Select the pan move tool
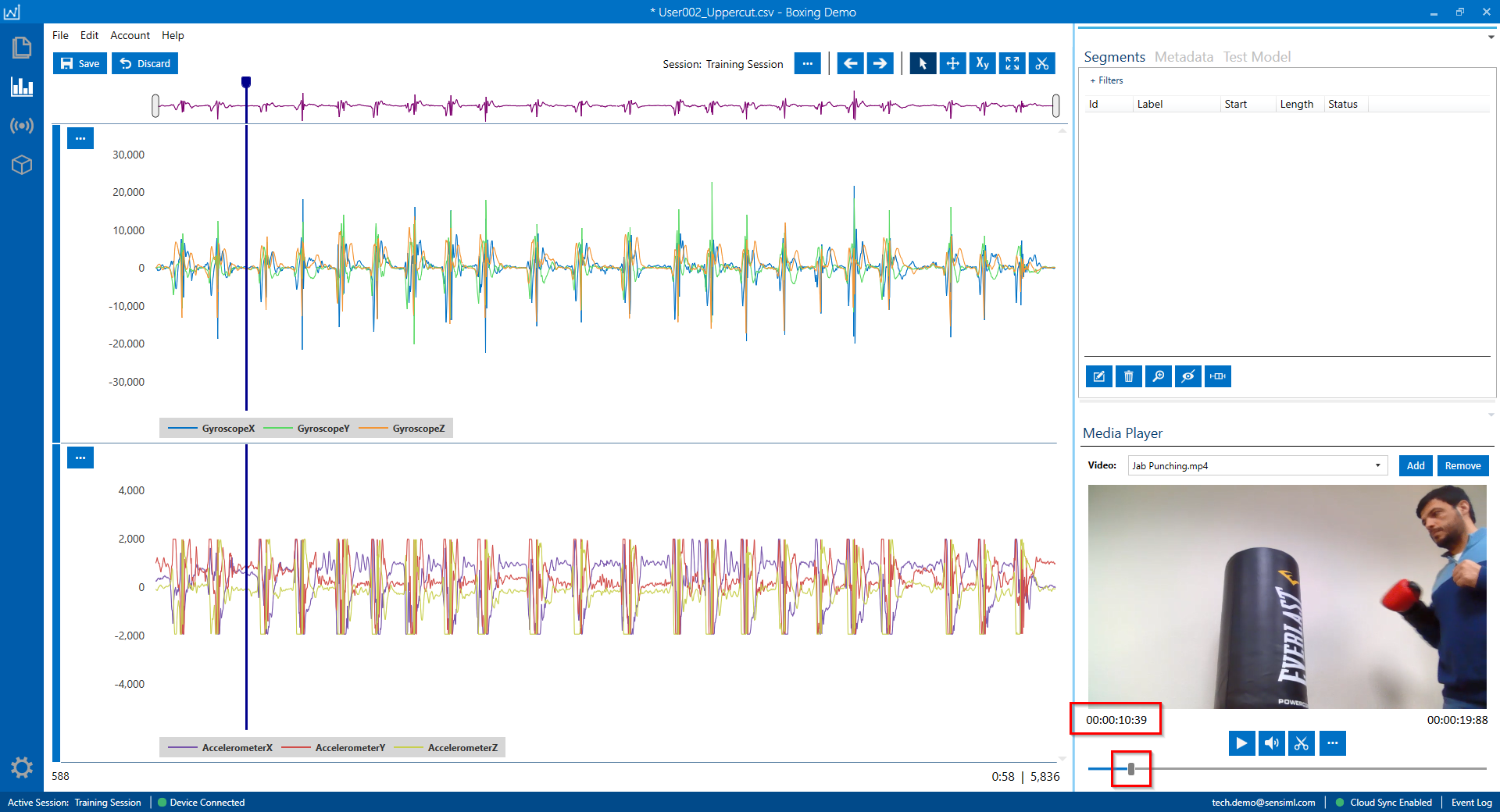 [952, 64]
